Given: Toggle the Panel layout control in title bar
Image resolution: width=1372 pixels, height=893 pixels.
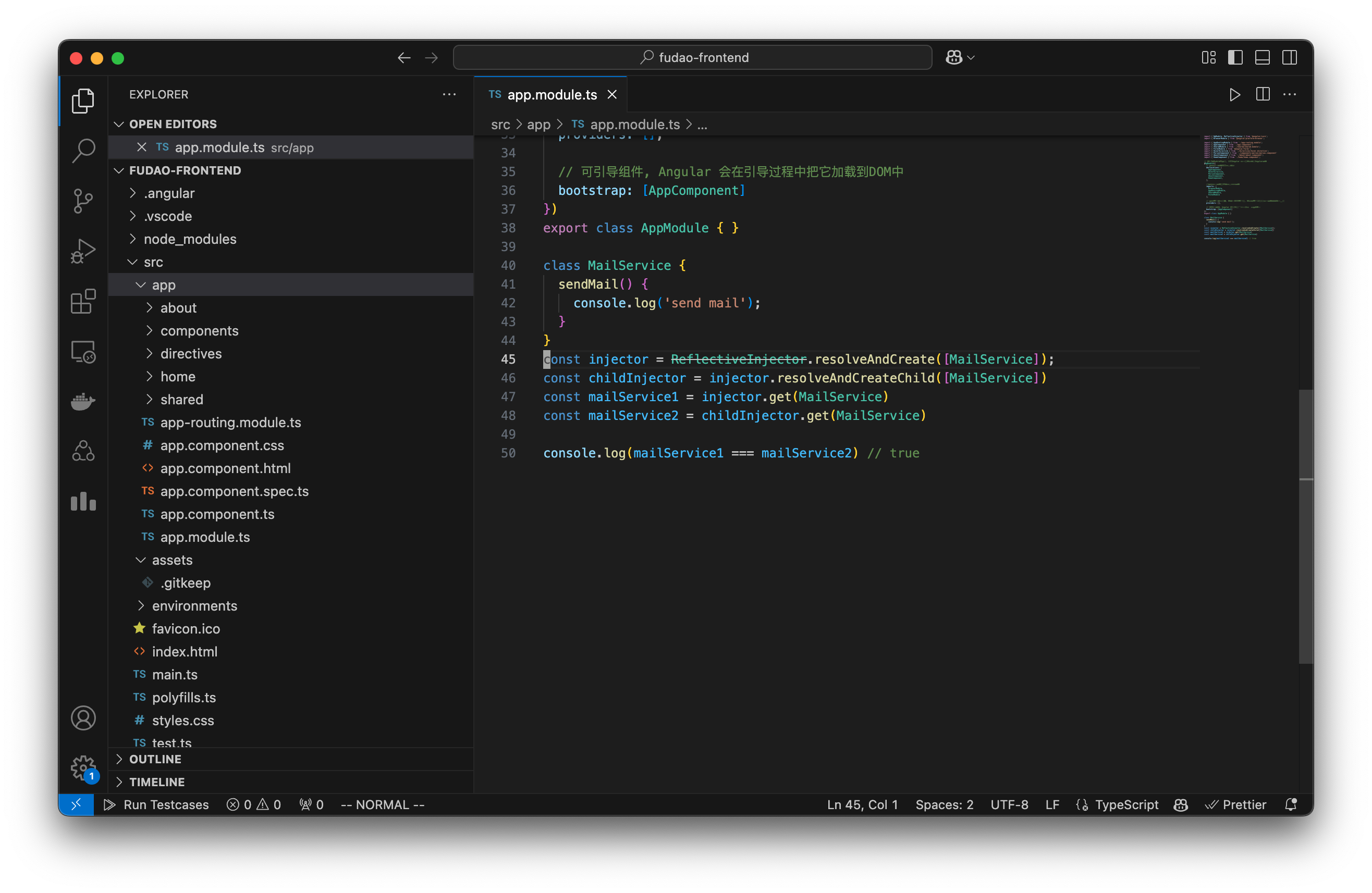Looking at the screenshot, I should point(1263,57).
